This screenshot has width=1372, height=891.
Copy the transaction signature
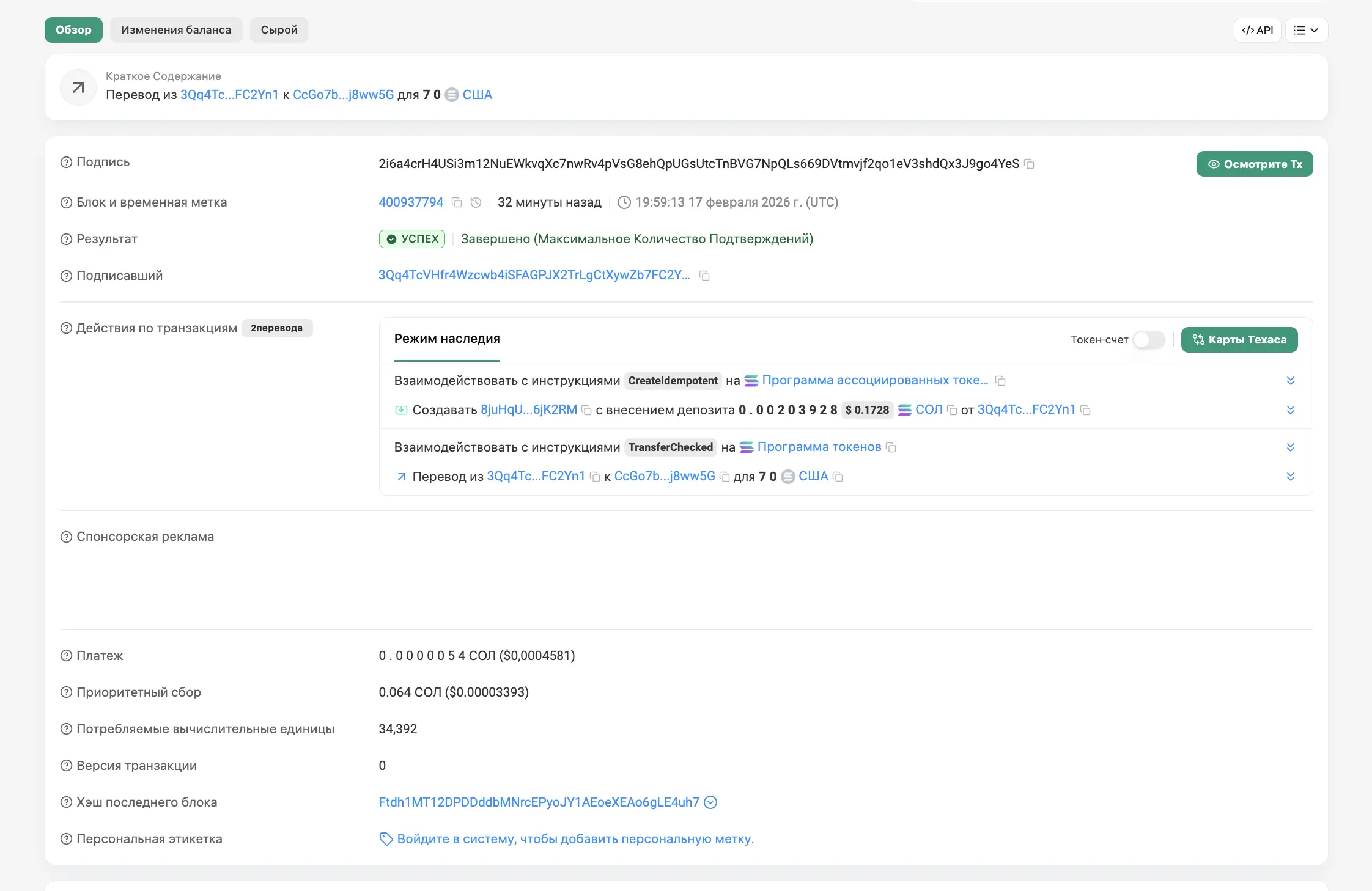pyautogui.click(x=1030, y=164)
